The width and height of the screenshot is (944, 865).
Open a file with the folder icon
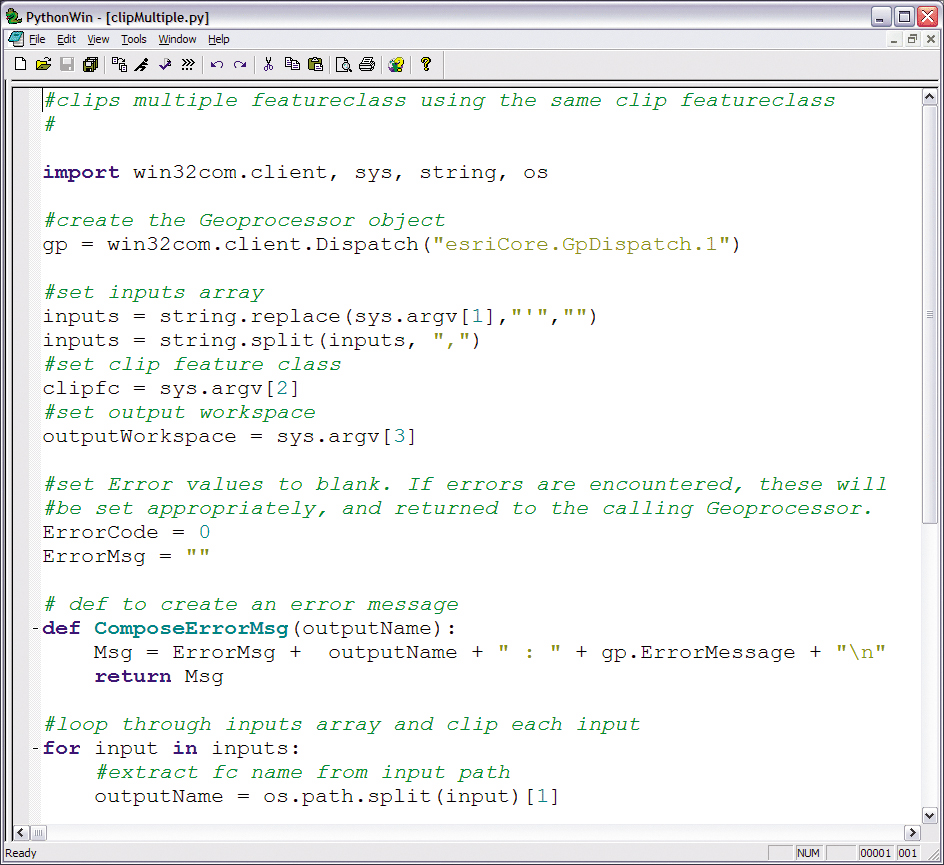[43, 64]
